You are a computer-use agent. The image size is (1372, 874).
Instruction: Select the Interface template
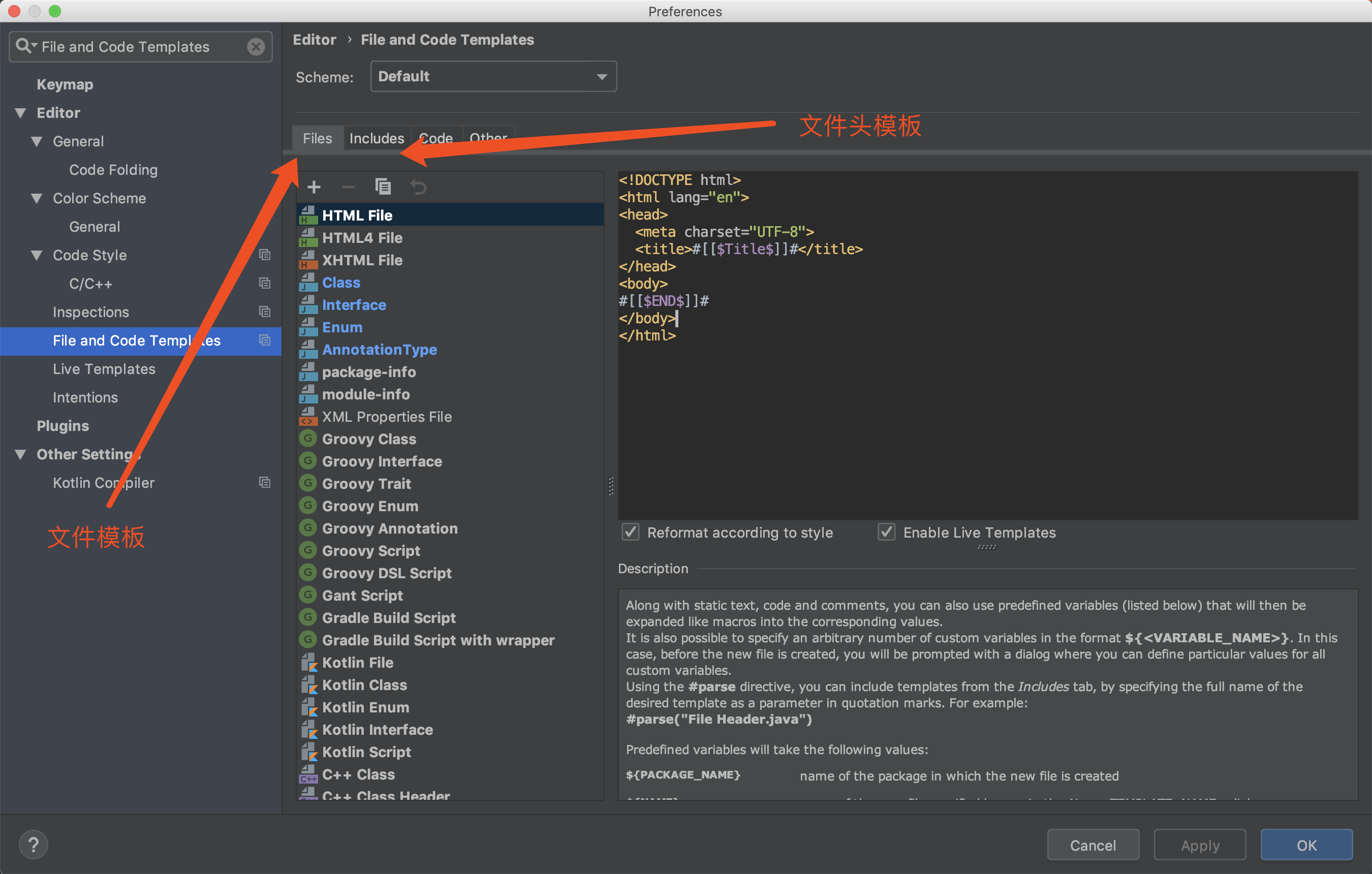[x=354, y=305]
